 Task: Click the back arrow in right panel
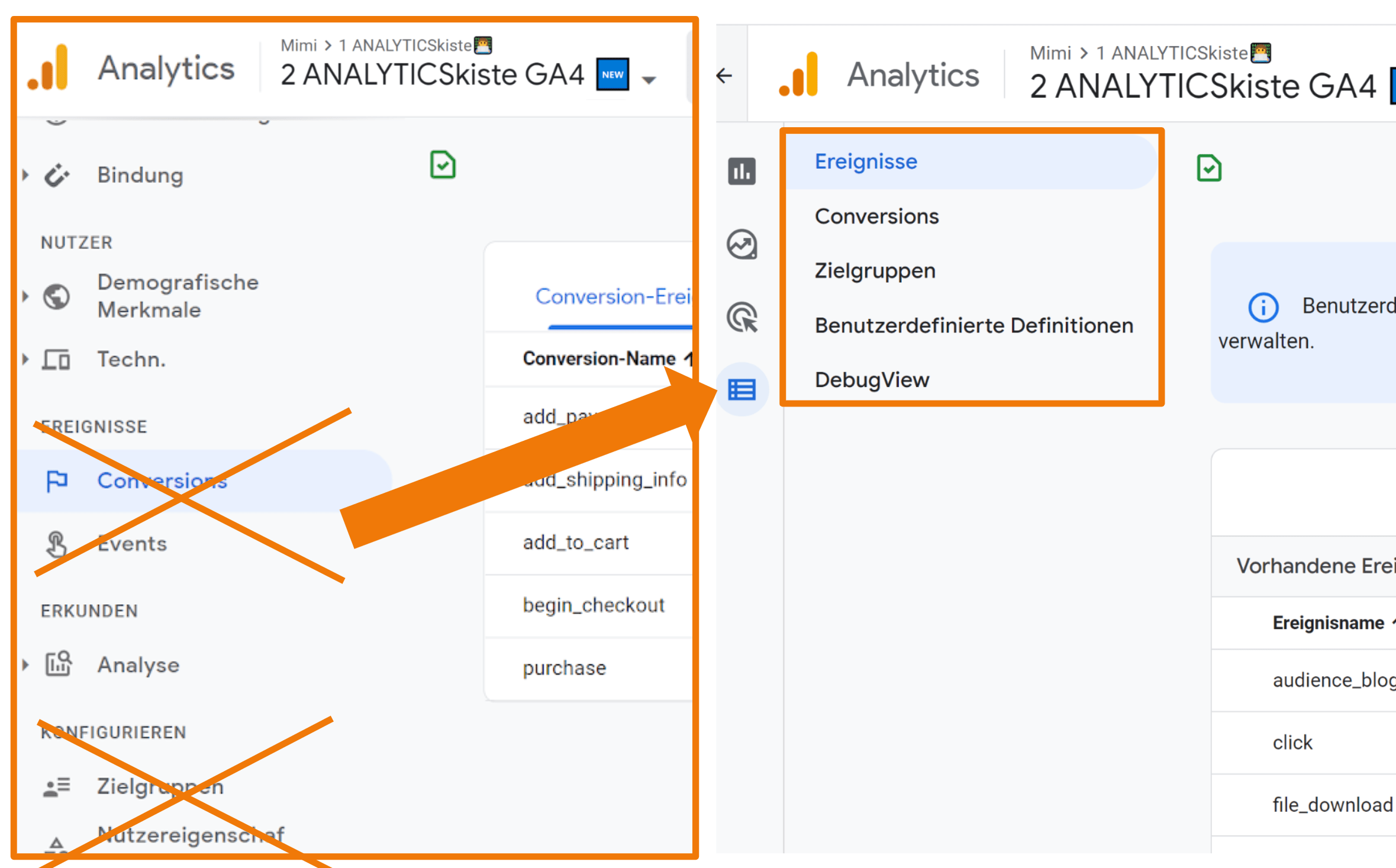click(724, 75)
